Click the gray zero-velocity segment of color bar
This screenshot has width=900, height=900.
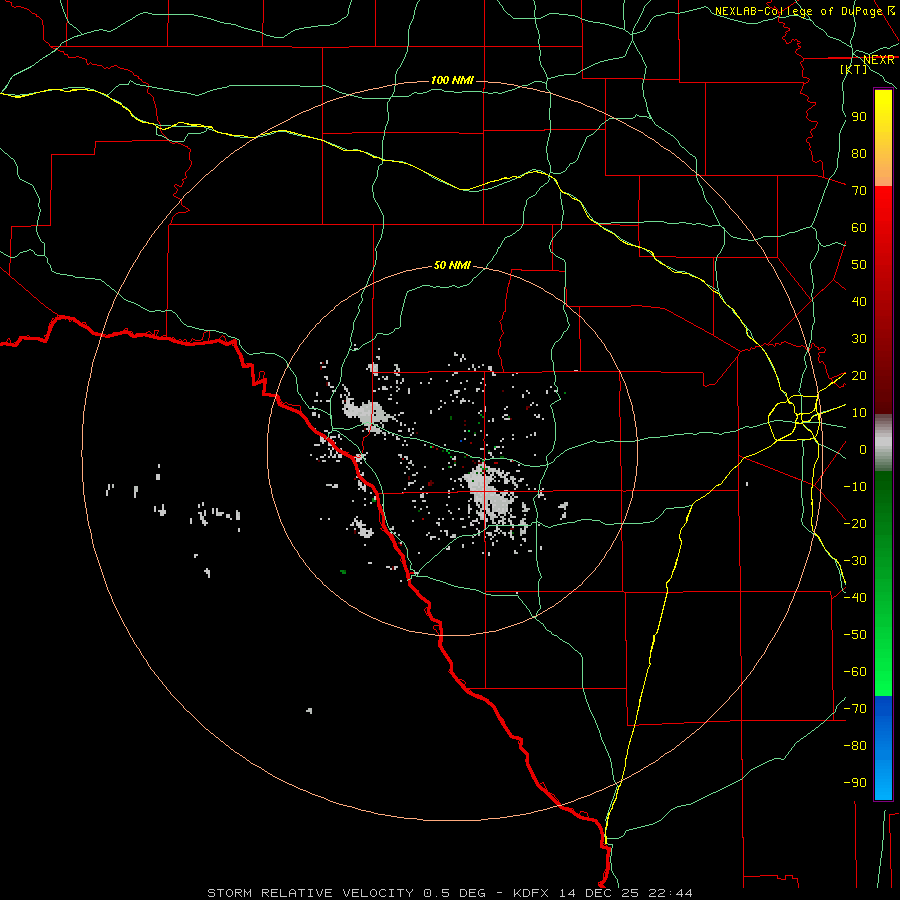[x=883, y=443]
